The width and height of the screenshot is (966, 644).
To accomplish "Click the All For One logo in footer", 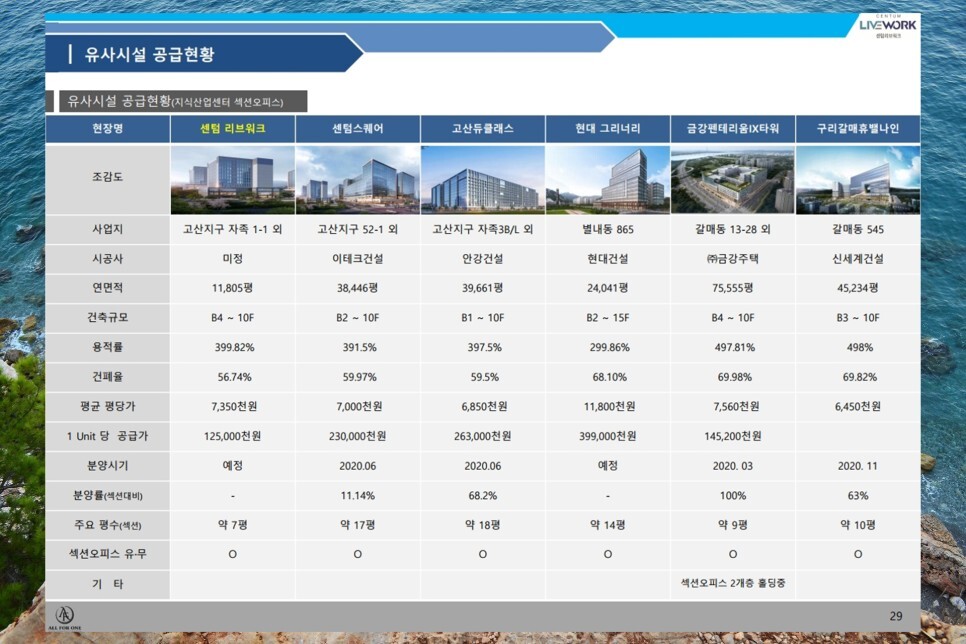I will [x=65, y=617].
